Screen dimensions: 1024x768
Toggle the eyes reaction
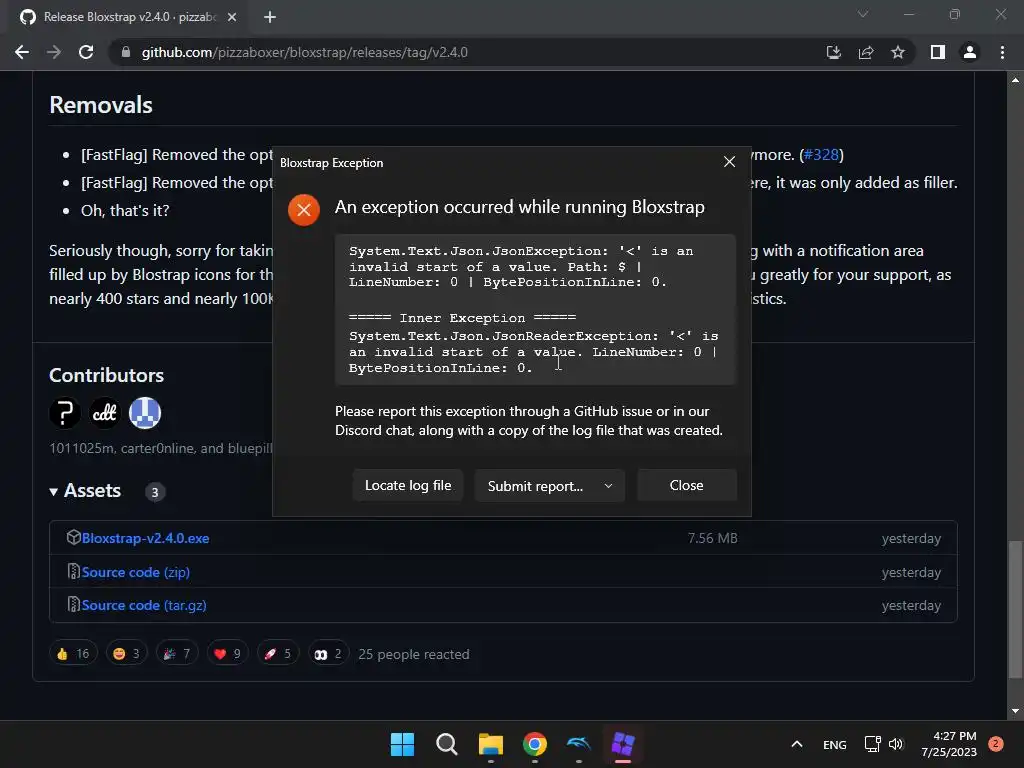328,654
